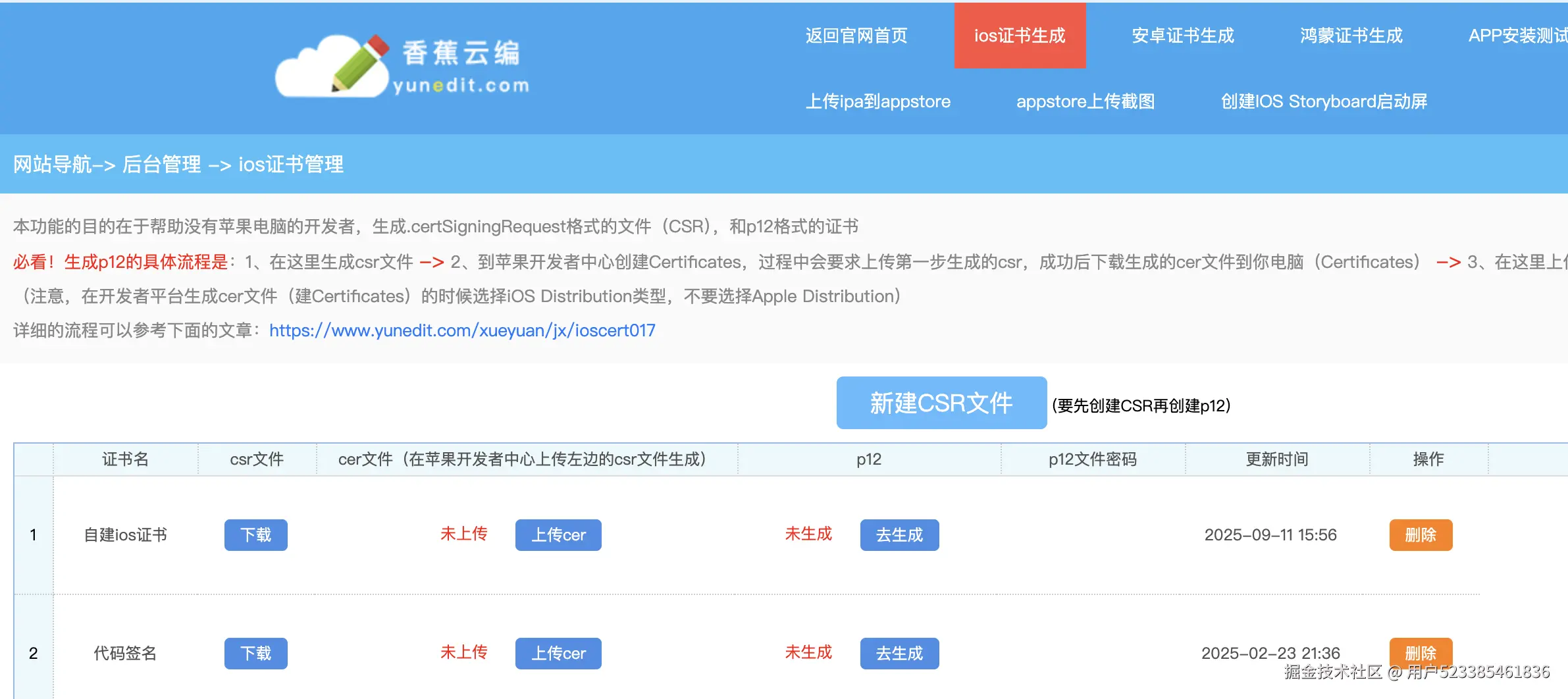The width and height of the screenshot is (1568, 699).
Task: Download the csr file for 代码签名
Action: coord(255,653)
